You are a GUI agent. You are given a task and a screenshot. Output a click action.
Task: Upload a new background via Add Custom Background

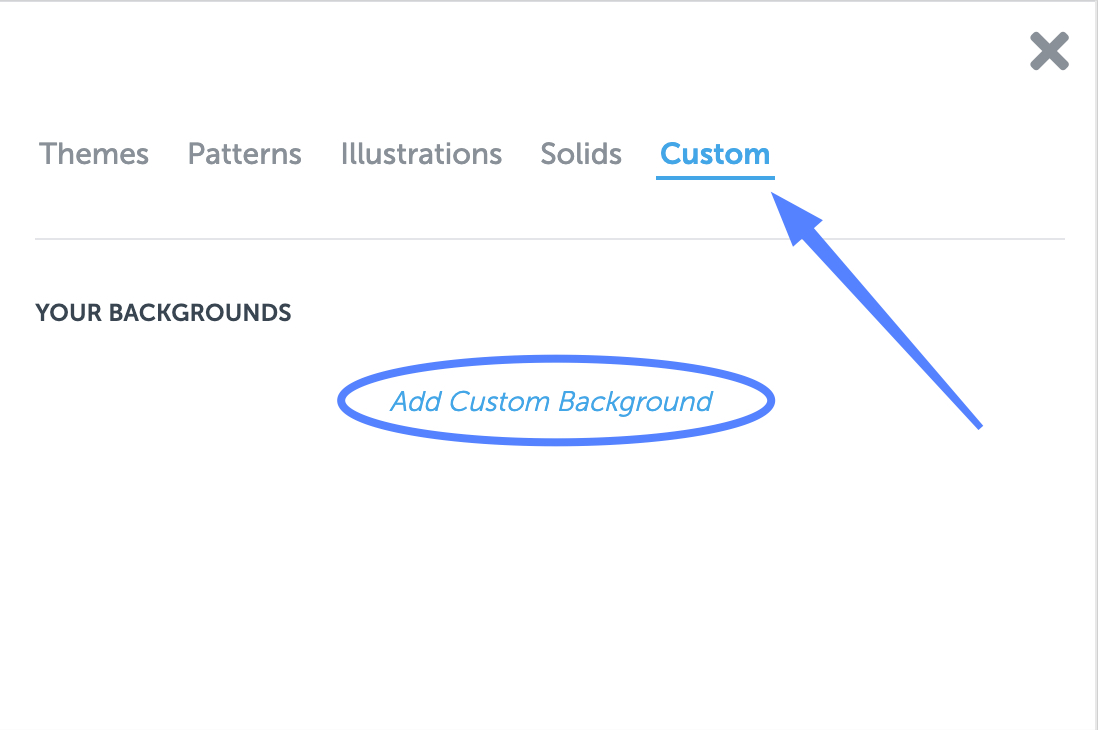click(x=552, y=401)
